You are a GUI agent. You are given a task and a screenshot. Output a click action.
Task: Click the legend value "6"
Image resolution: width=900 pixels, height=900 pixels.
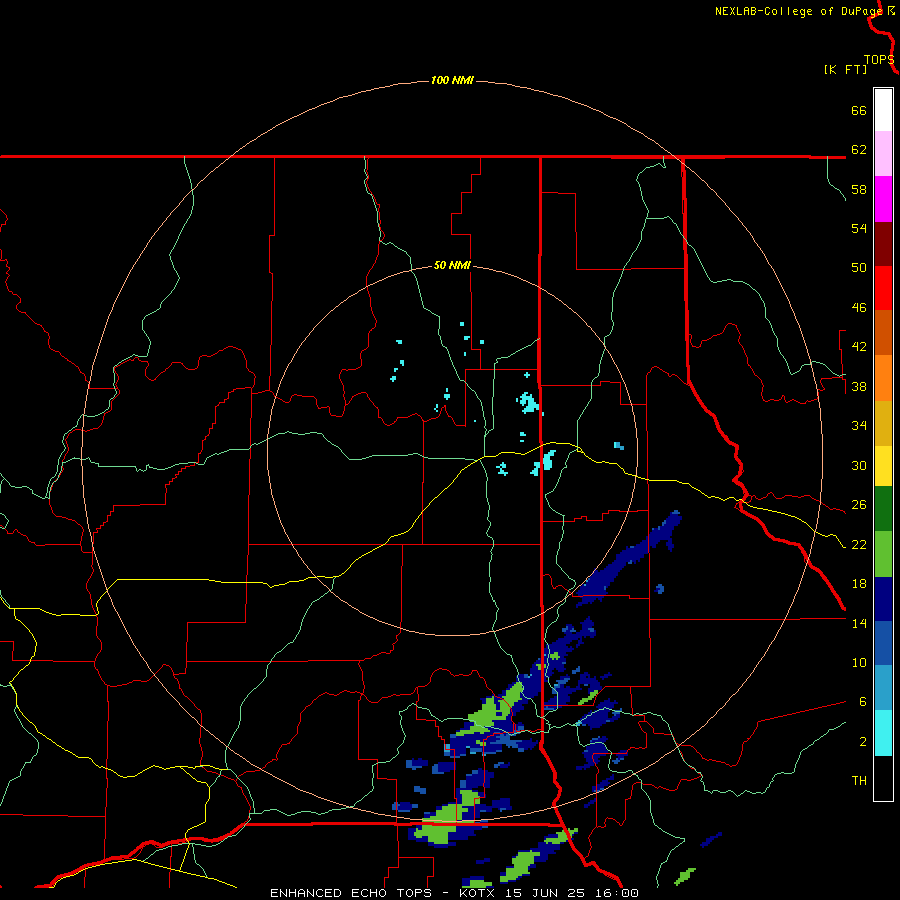coord(863,702)
